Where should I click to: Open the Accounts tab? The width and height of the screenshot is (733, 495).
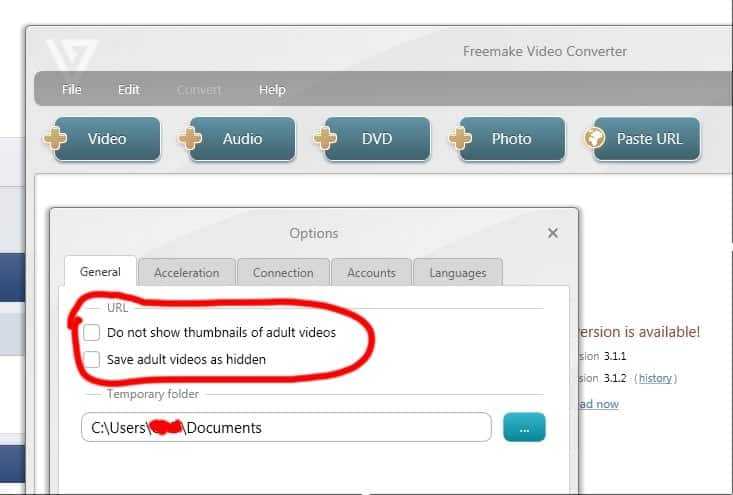(371, 273)
